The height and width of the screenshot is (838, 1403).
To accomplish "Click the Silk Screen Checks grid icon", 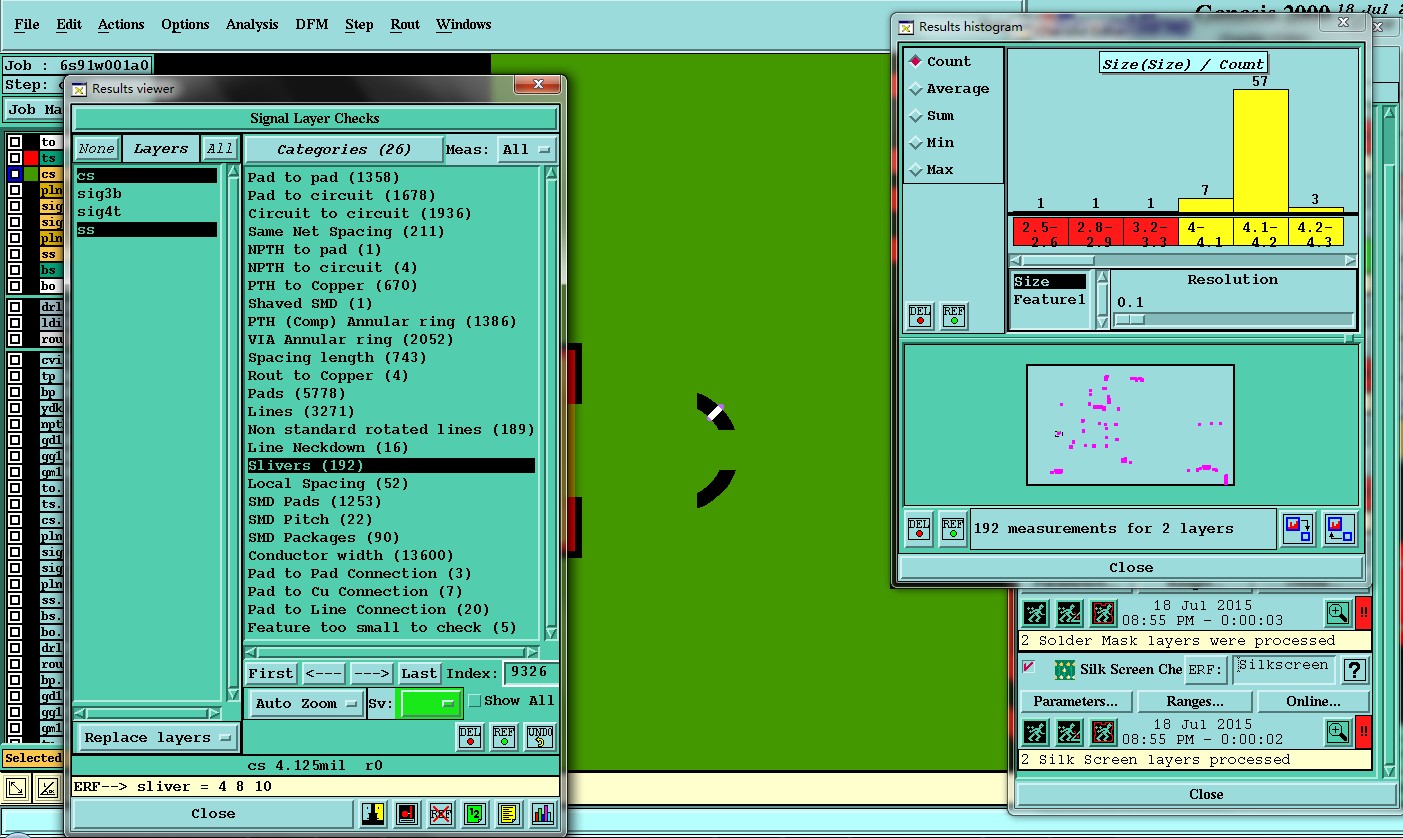I will [1064, 669].
